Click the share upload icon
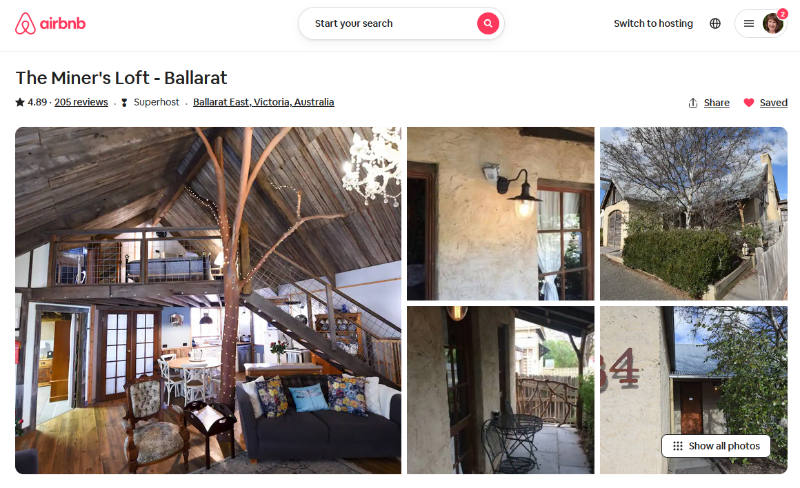800x488 pixels. pyautogui.click(x=693, y=103)
